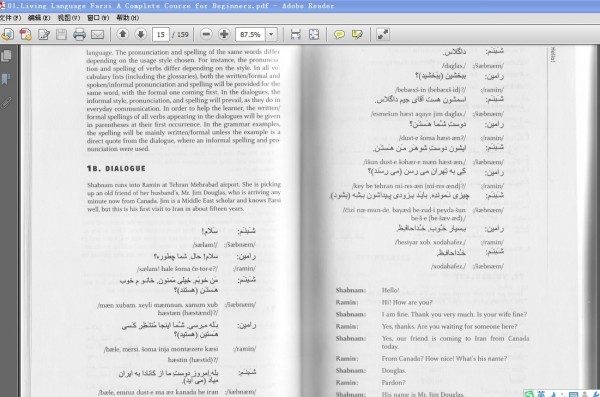Click the line "Hi! How are you?"
The width and height of the screenshot is (600, 397).
pos(407,302)
